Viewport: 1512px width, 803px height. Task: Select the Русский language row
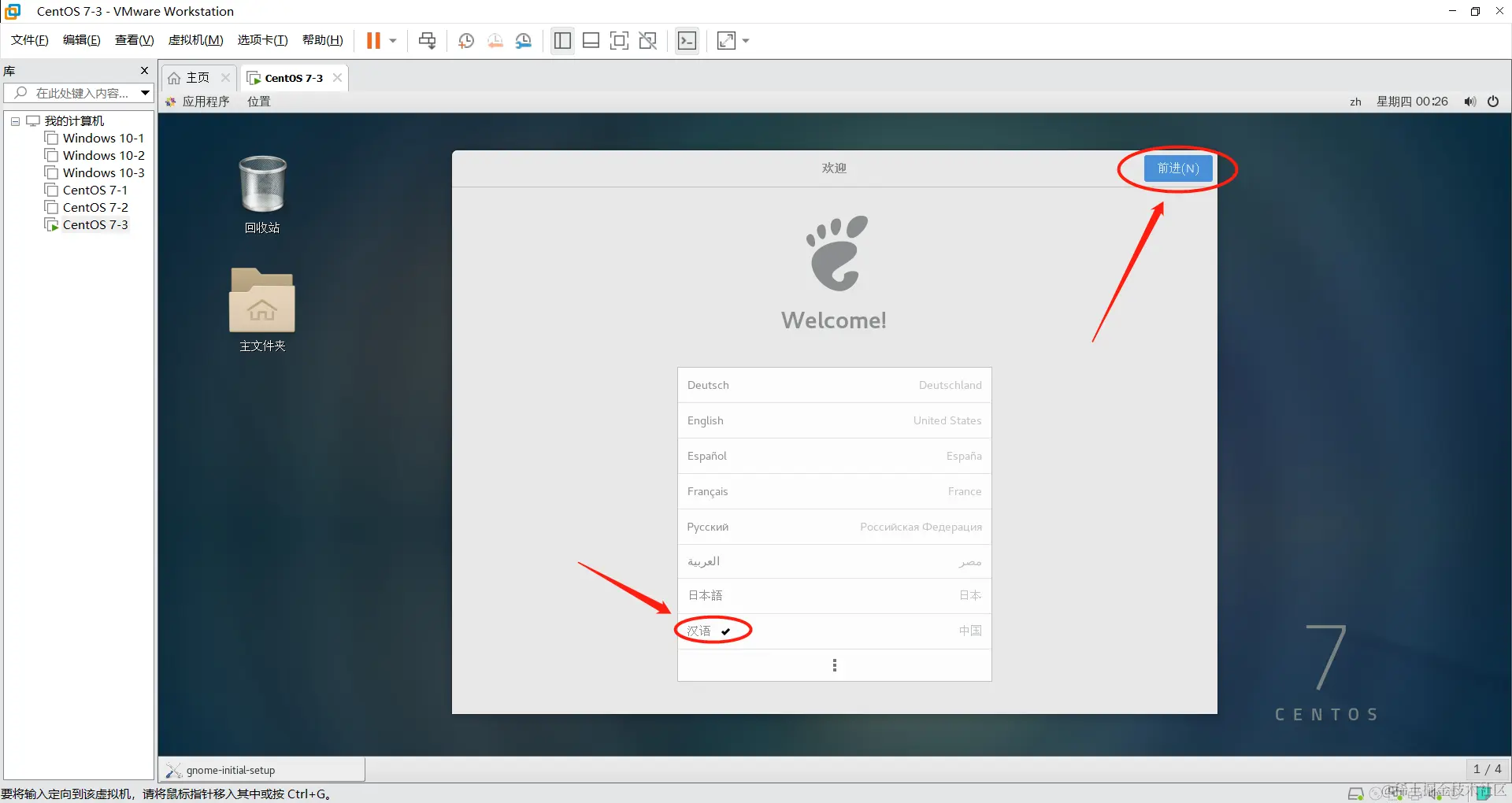pos(834,527)
